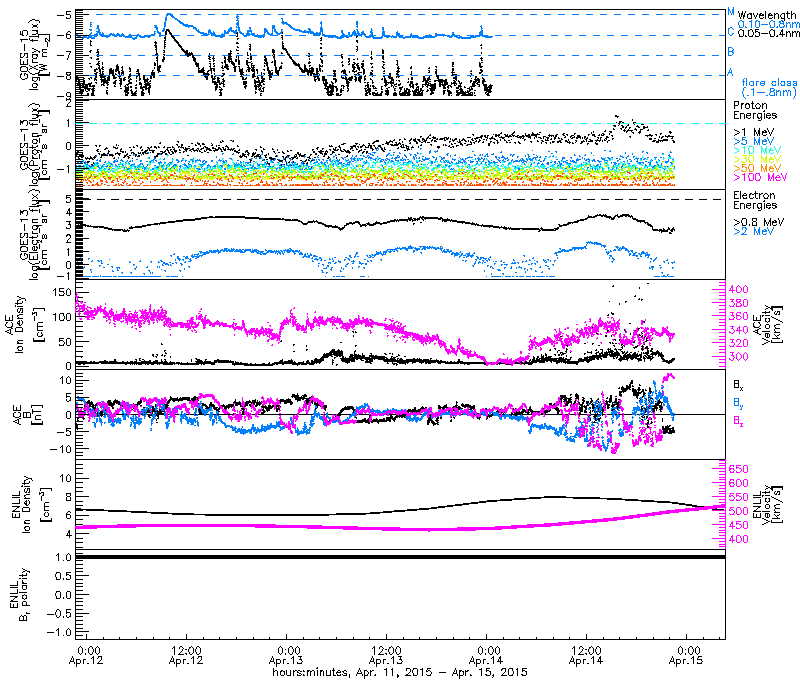Viewport: 800px width, 680px height.
Task: Click the '>5 MeV' proton legend entry
Action: (x=754, y=141)
